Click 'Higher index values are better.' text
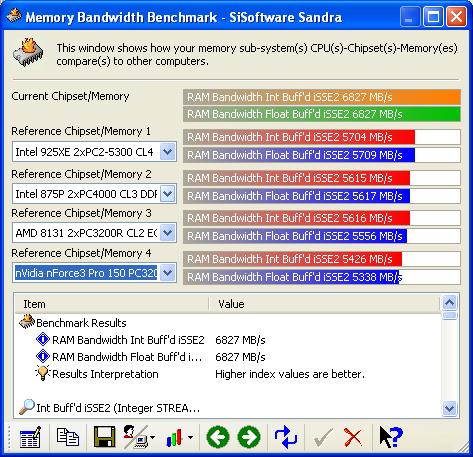473x457 pixels. click(290, 374)
